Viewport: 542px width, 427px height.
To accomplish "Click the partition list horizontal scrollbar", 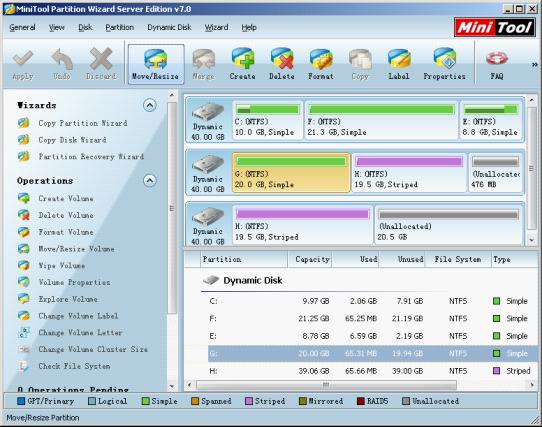I will (x=326, y=384).
